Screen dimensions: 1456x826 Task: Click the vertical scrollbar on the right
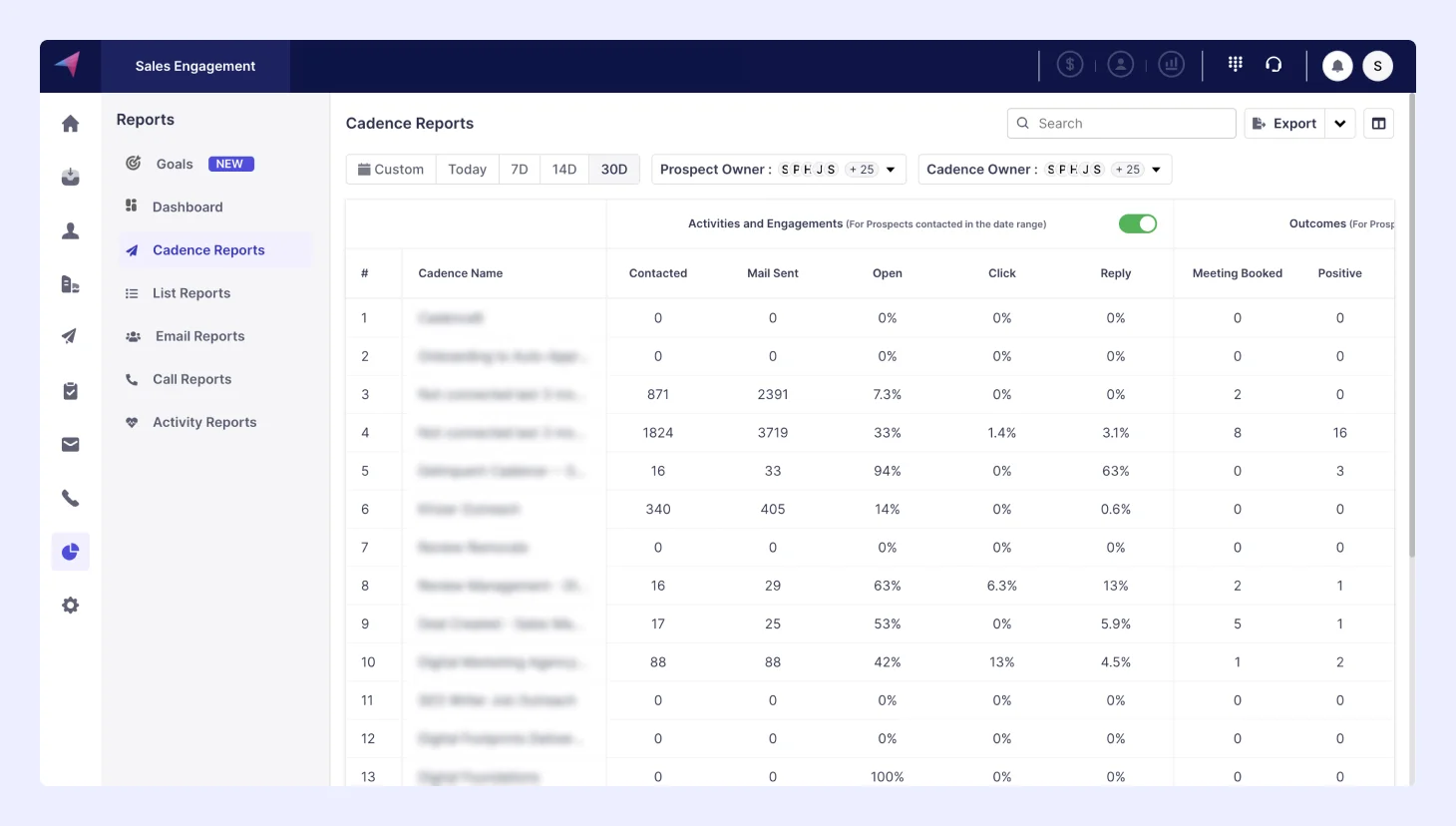click(1411, 329)
